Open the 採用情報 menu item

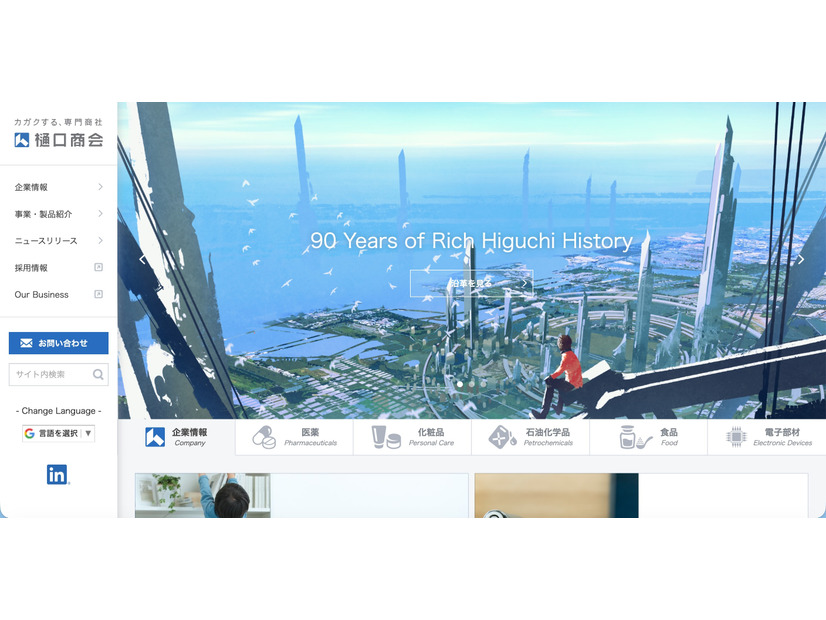pos(58,268)
